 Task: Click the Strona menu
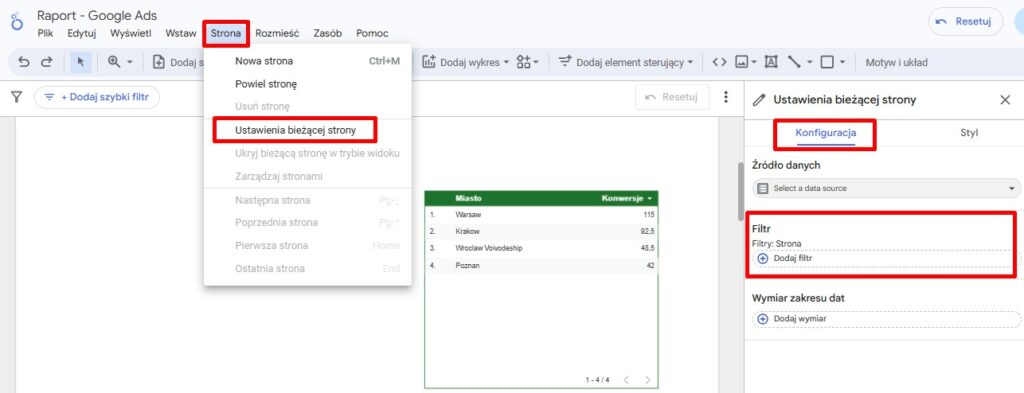(226, 33)
